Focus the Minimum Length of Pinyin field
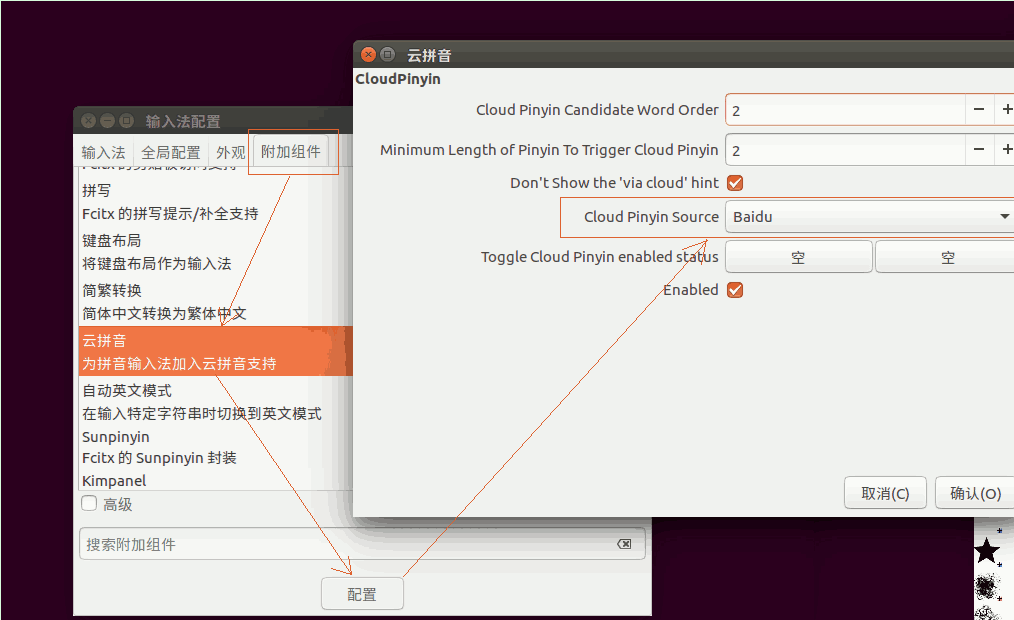The width and height of the screenshot is (1014, 620). 846,150
